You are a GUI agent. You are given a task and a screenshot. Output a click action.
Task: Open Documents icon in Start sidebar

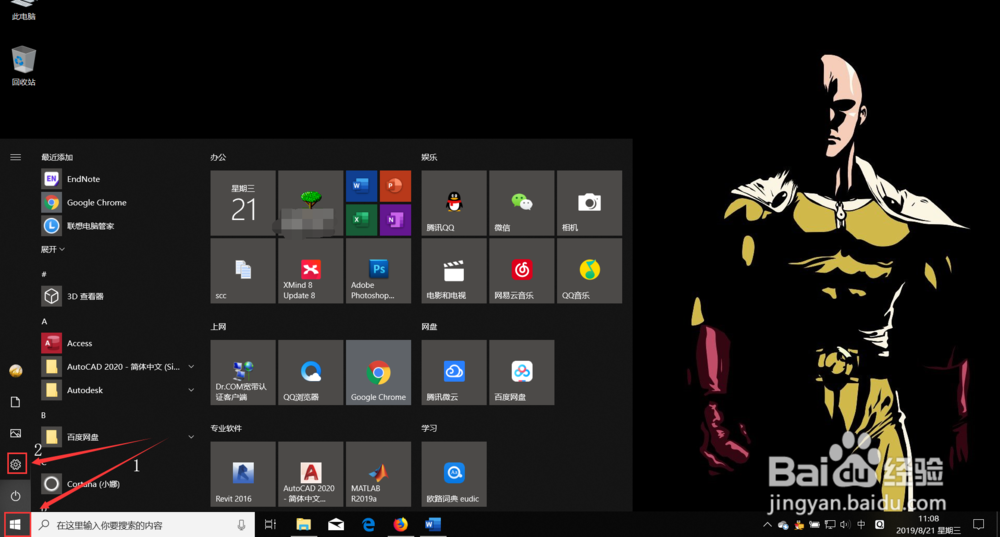16,402
